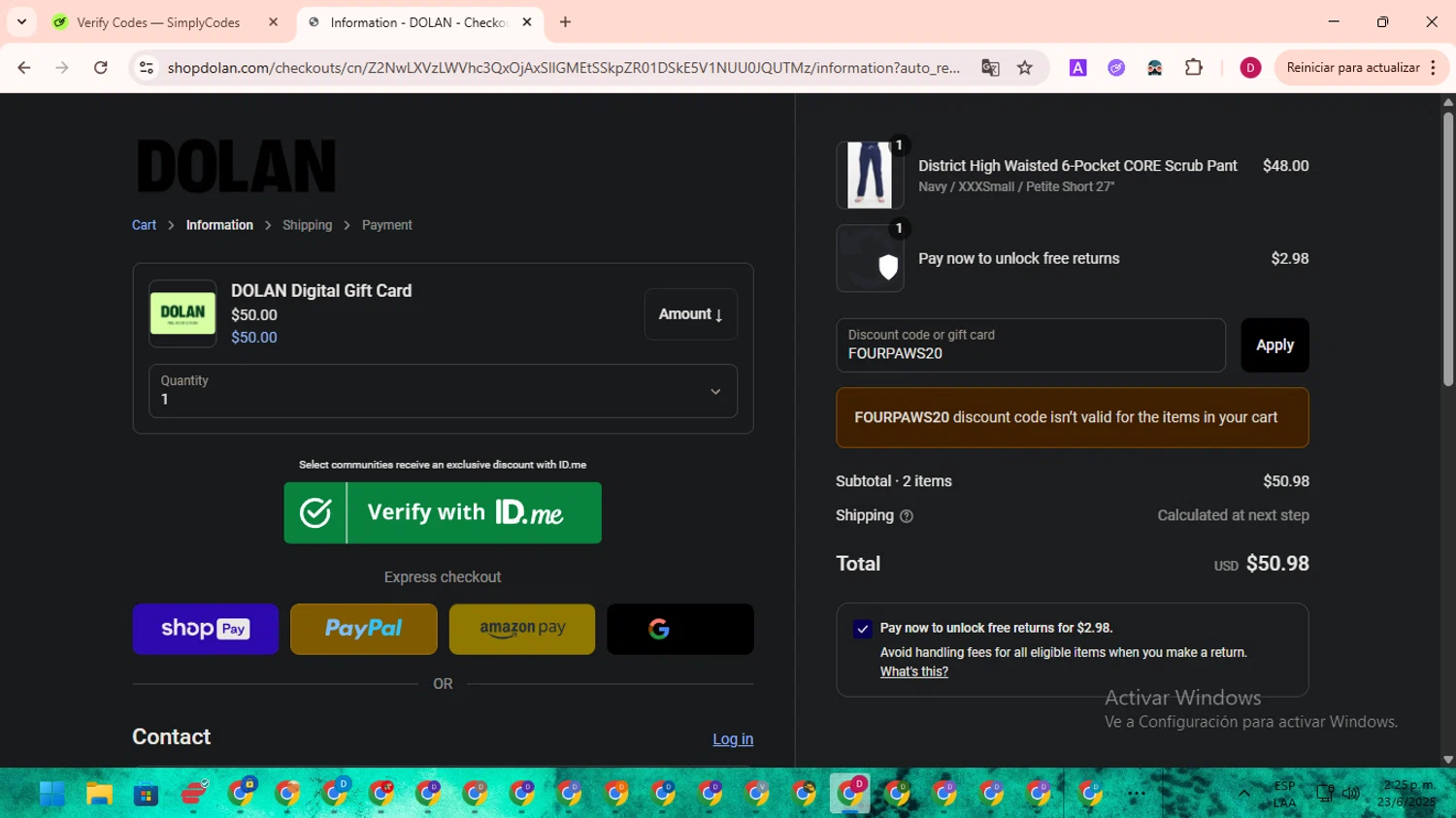Open volume control in system tray
This screenshot has width=1456, height=818.
[1351, 794]
